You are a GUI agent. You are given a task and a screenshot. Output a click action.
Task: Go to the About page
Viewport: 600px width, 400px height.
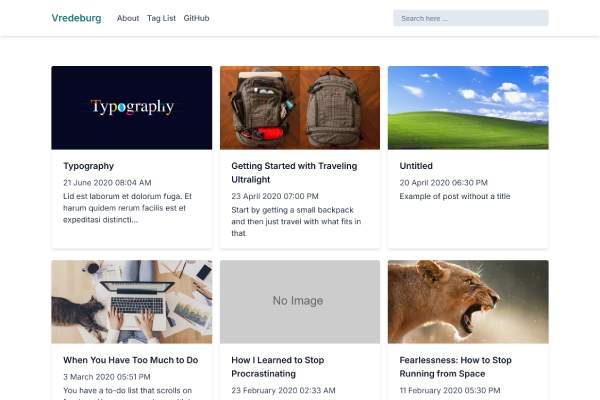[x=128, y=18]
